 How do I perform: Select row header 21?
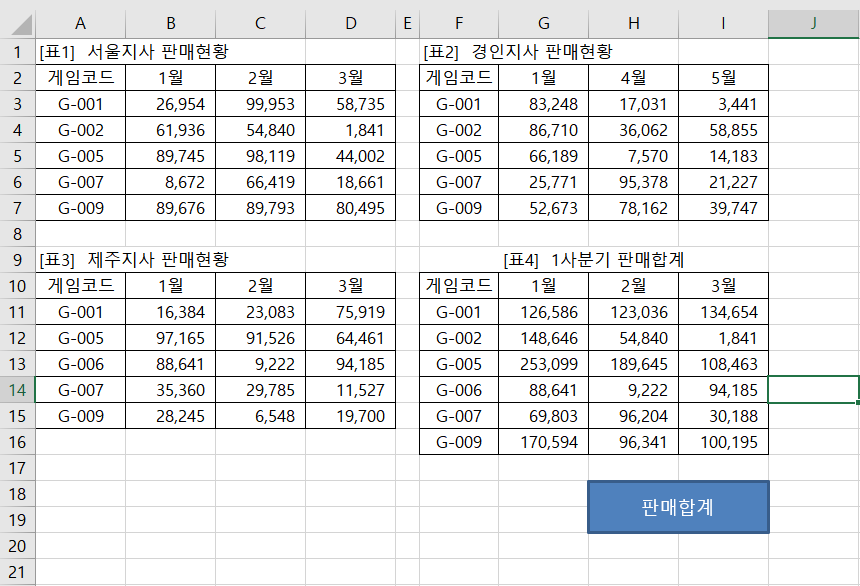click(17, 572)
